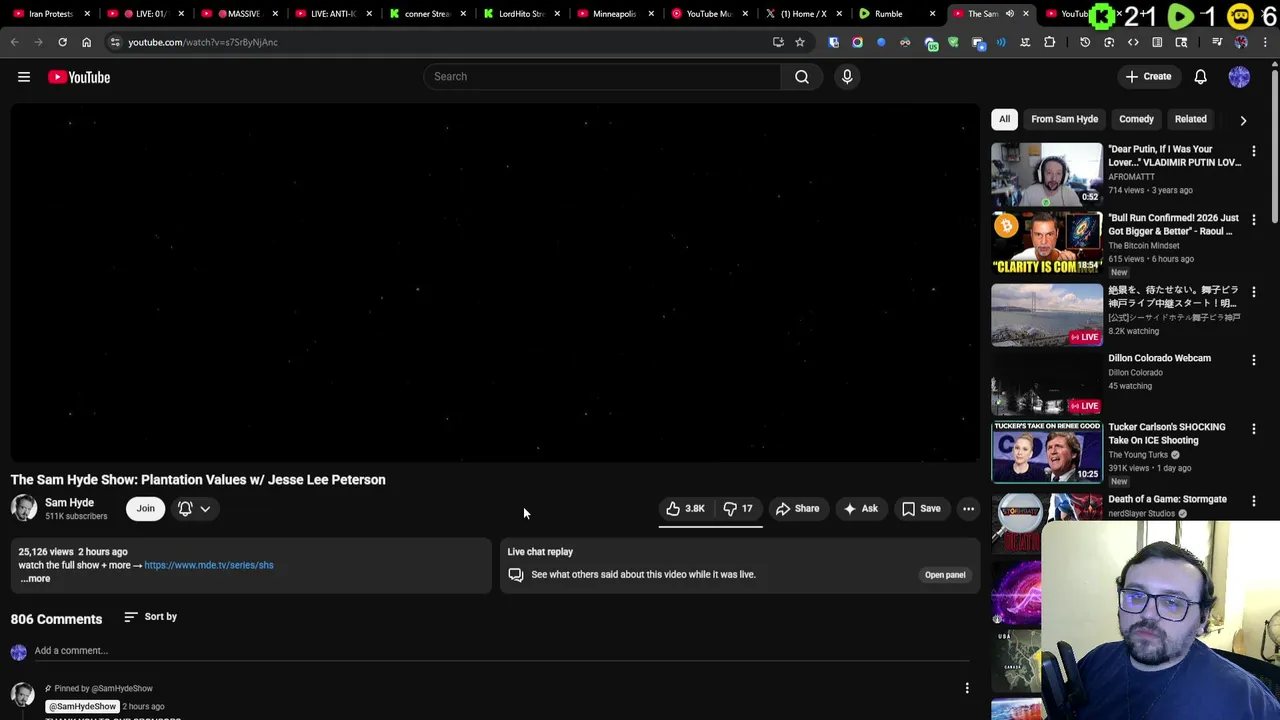Viewport: 1280px width, 720px height.
Task: Select the All filter chip
Action: [1004, 119]
